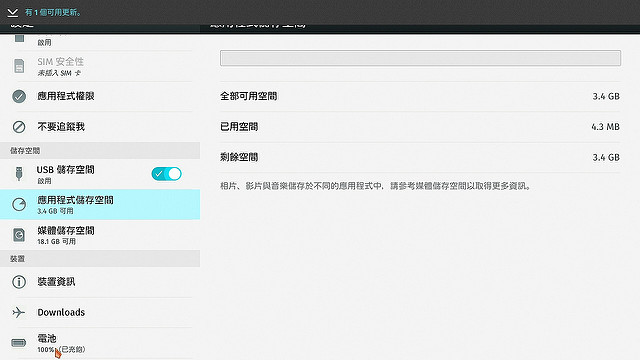
Task: Open 電池 settings
Action: click(x=100, y=343)
